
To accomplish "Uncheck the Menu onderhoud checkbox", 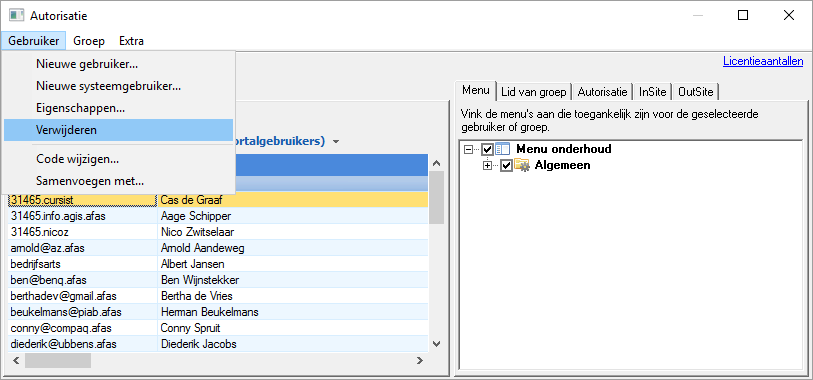I will [x=487, y=149].
